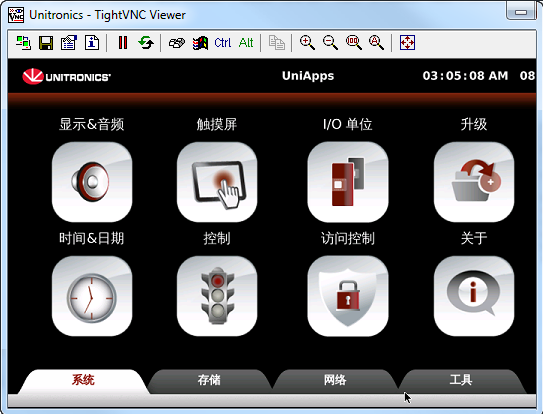The width and height of the screenshot is (543, 414).
Task: Switch to the 网络 tab
Action: [335, 380]
